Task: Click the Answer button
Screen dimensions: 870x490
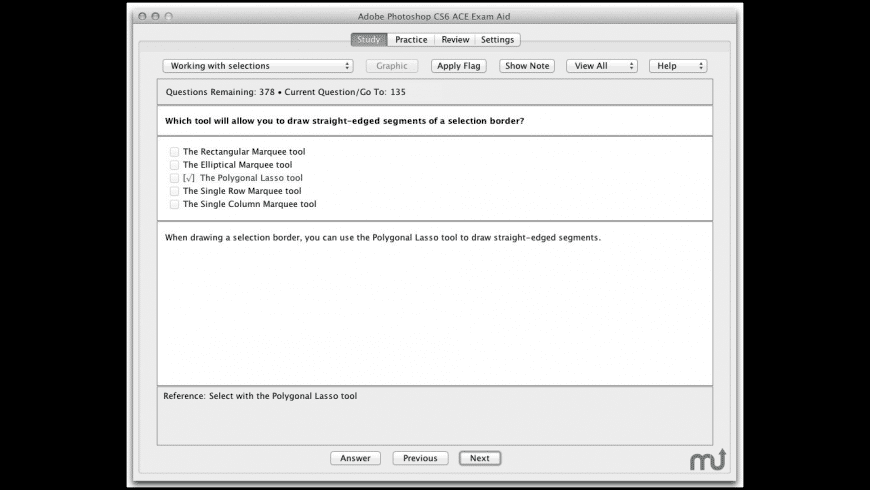Action: 355,458
